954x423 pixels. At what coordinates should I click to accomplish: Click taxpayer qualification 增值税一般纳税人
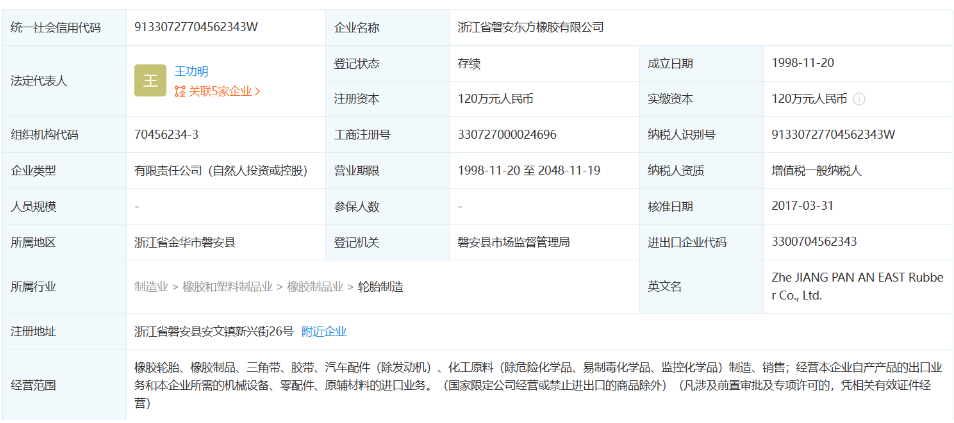816,171
